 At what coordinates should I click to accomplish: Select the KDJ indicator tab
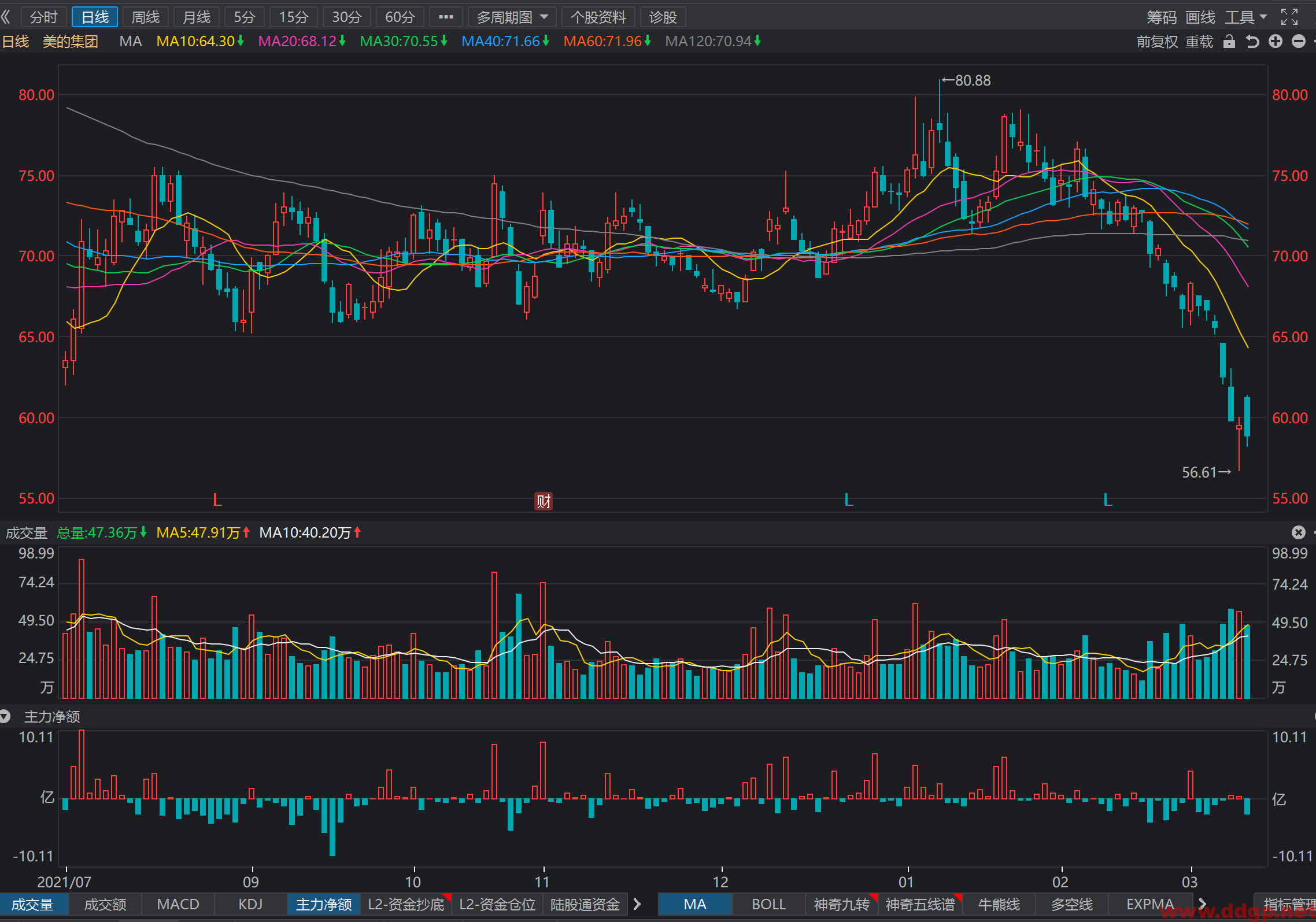251,905
